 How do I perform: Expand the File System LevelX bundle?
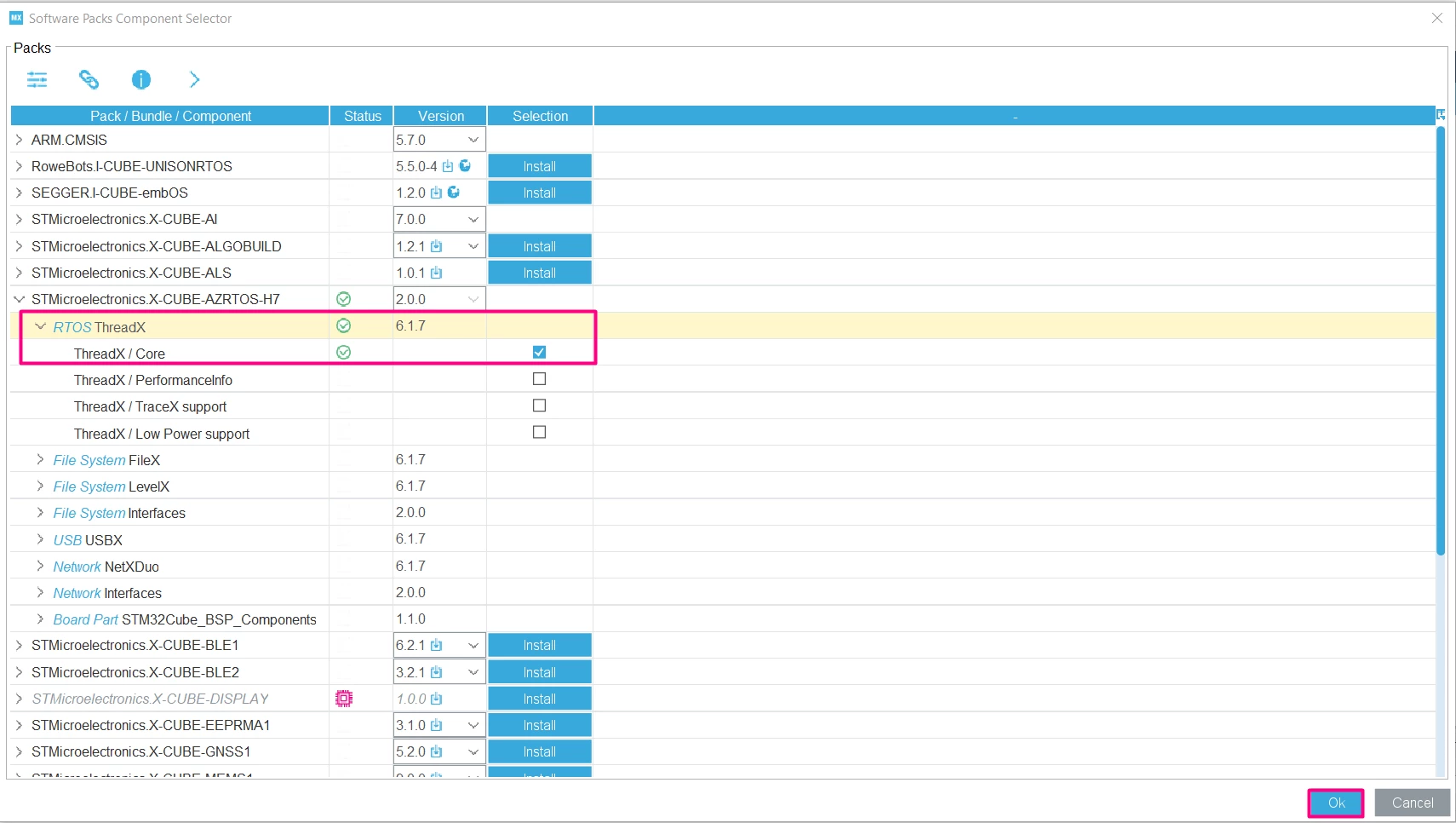40,486
